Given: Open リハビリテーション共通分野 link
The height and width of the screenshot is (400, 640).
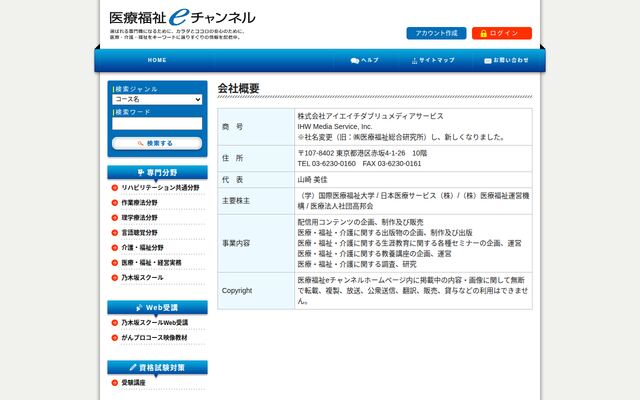Looking at the screenshot, I should pyautogui.click(x=160, y=188).
